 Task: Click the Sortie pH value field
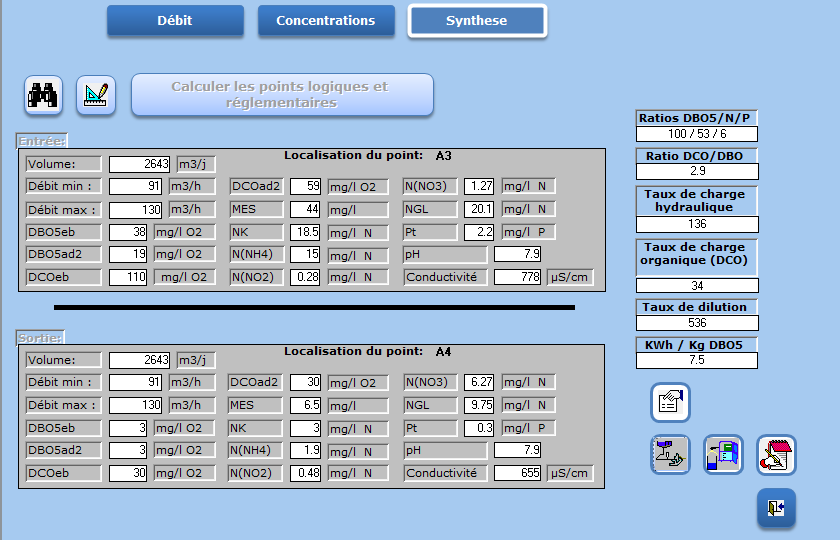(x=518, y=450)
